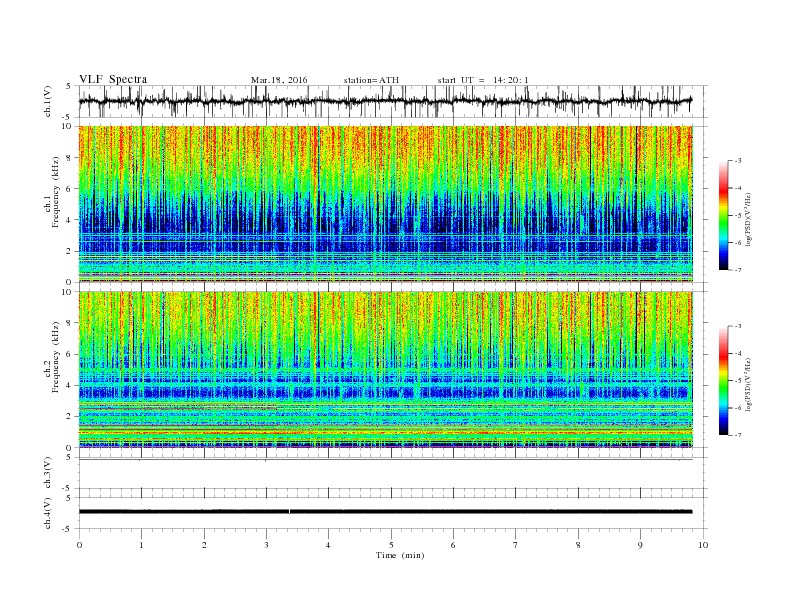The height and width of the screenshot is (612, 792).
Task: Click the ch.2 spectrogram color scale bar
Action: click(x=724, y=381)
